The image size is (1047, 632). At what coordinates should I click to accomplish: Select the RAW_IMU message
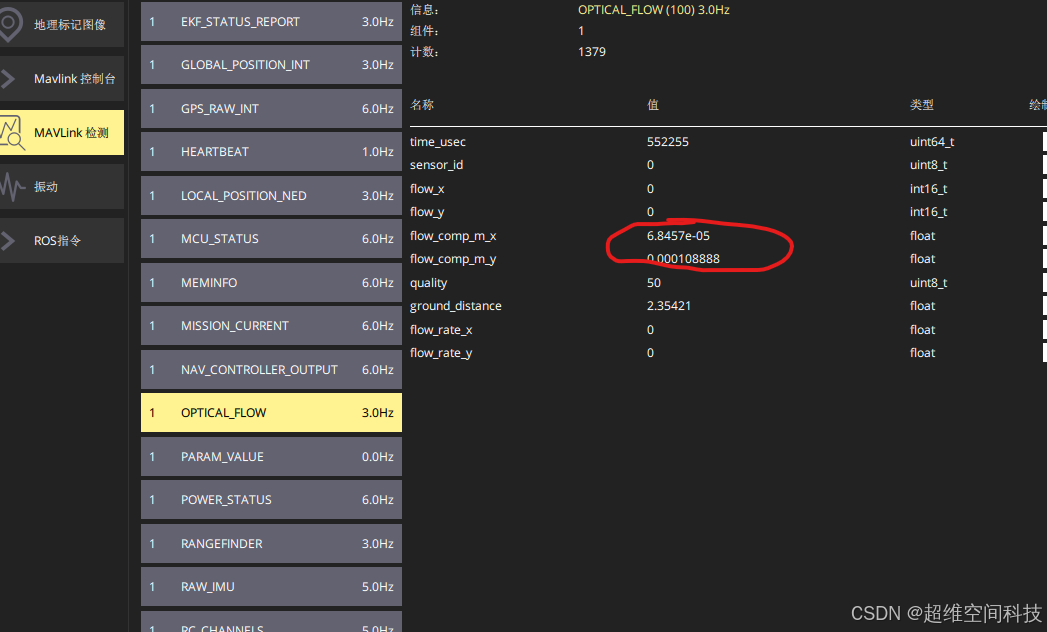(271, 587)
